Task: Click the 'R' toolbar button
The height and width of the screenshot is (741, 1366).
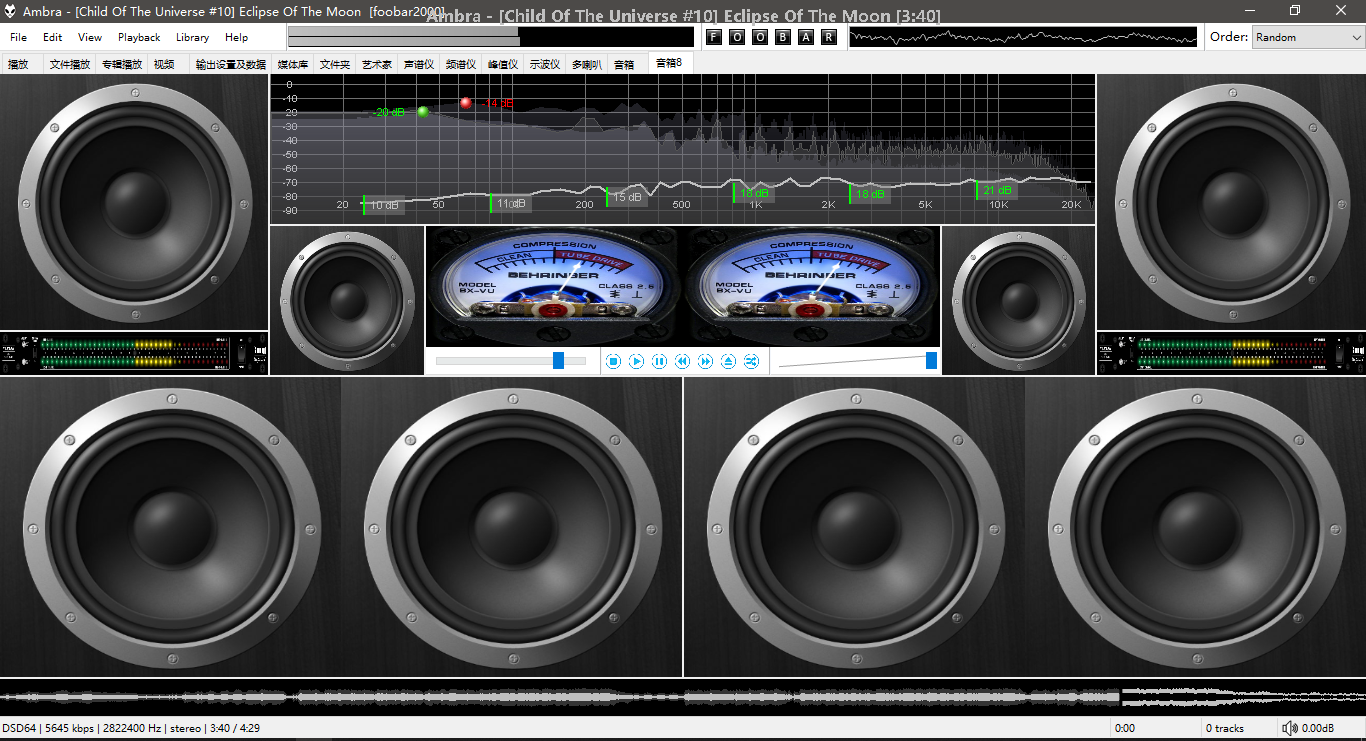Action: [828, 37]
